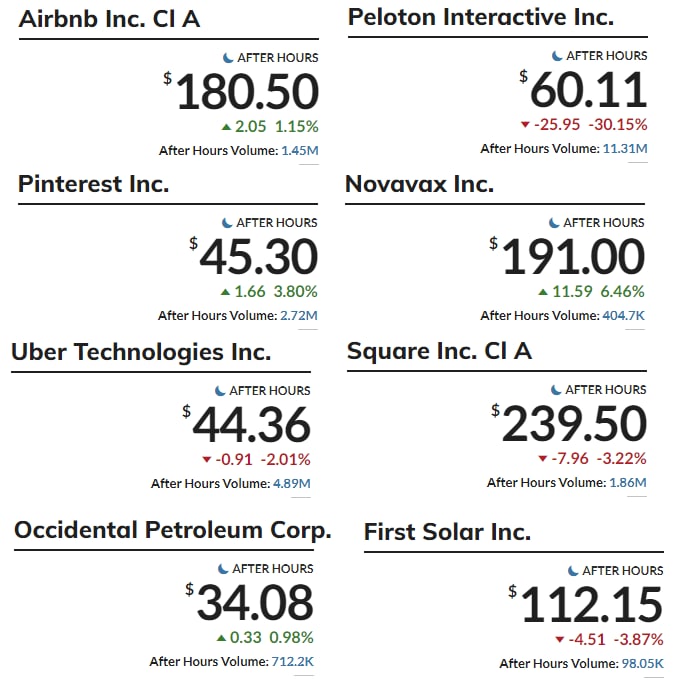Click the Novavax price $191.00

click(567, 257)
